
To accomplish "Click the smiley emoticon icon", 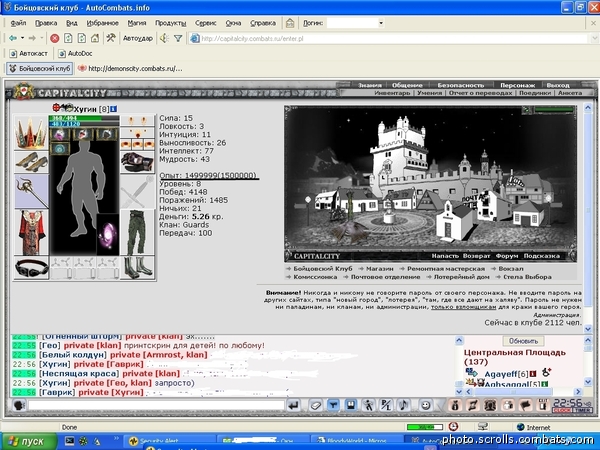I will click(426, 405).
